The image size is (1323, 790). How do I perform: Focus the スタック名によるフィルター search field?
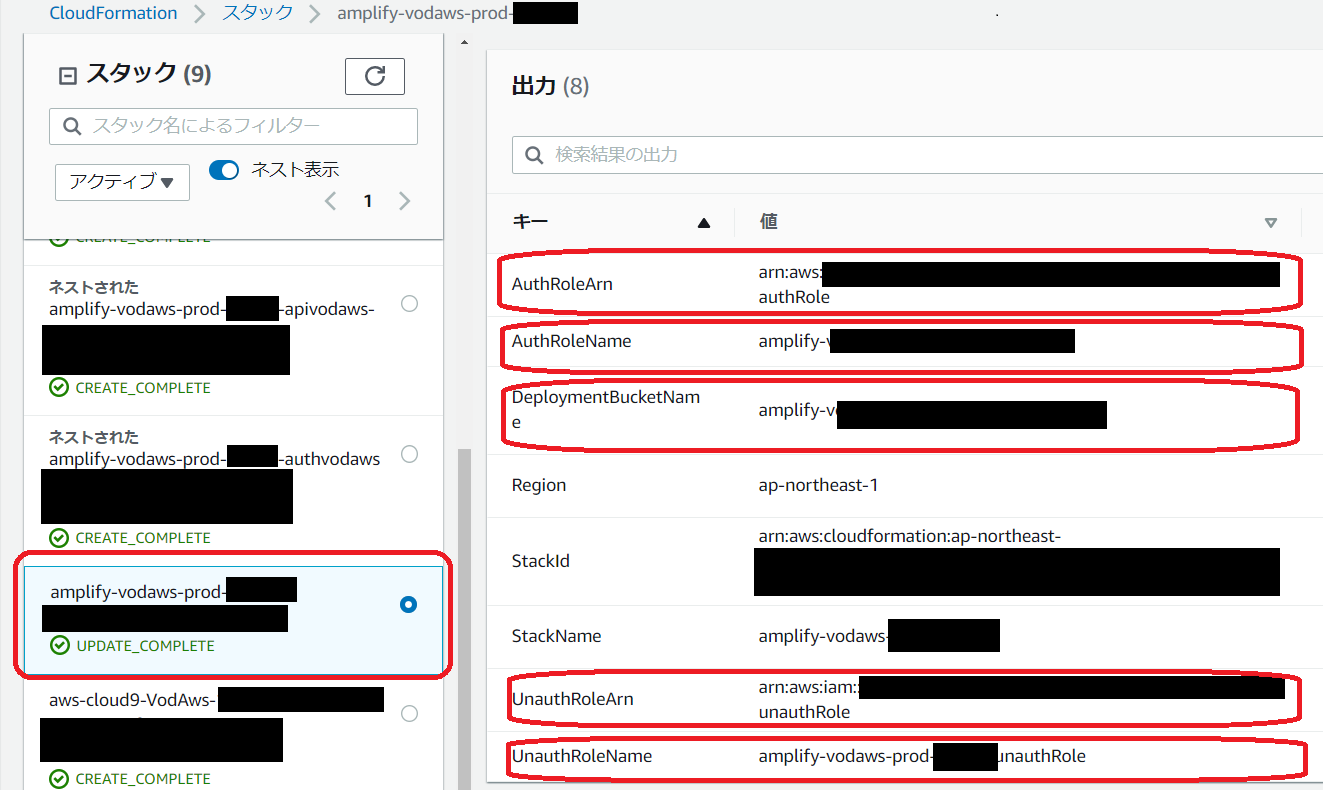pyautogui.click(x=233, y=126)
